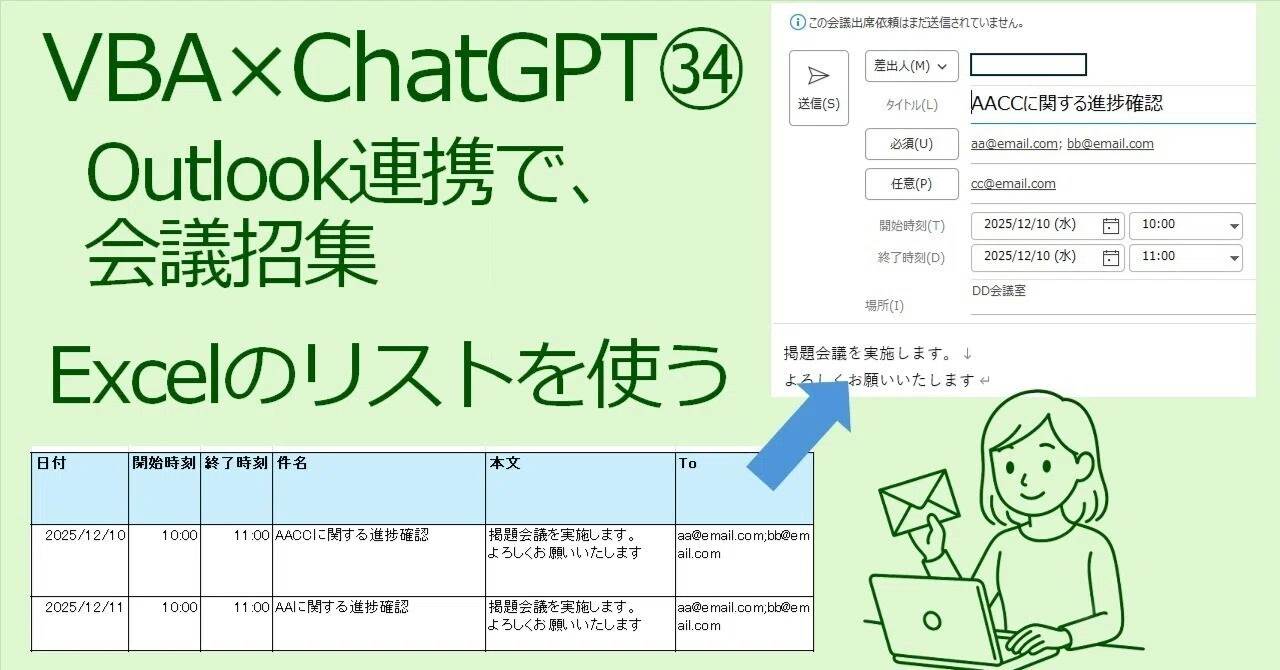Select the body text cell in the 2025/12/11 row
Viewport: 1280px width, 670px height.
580,624
